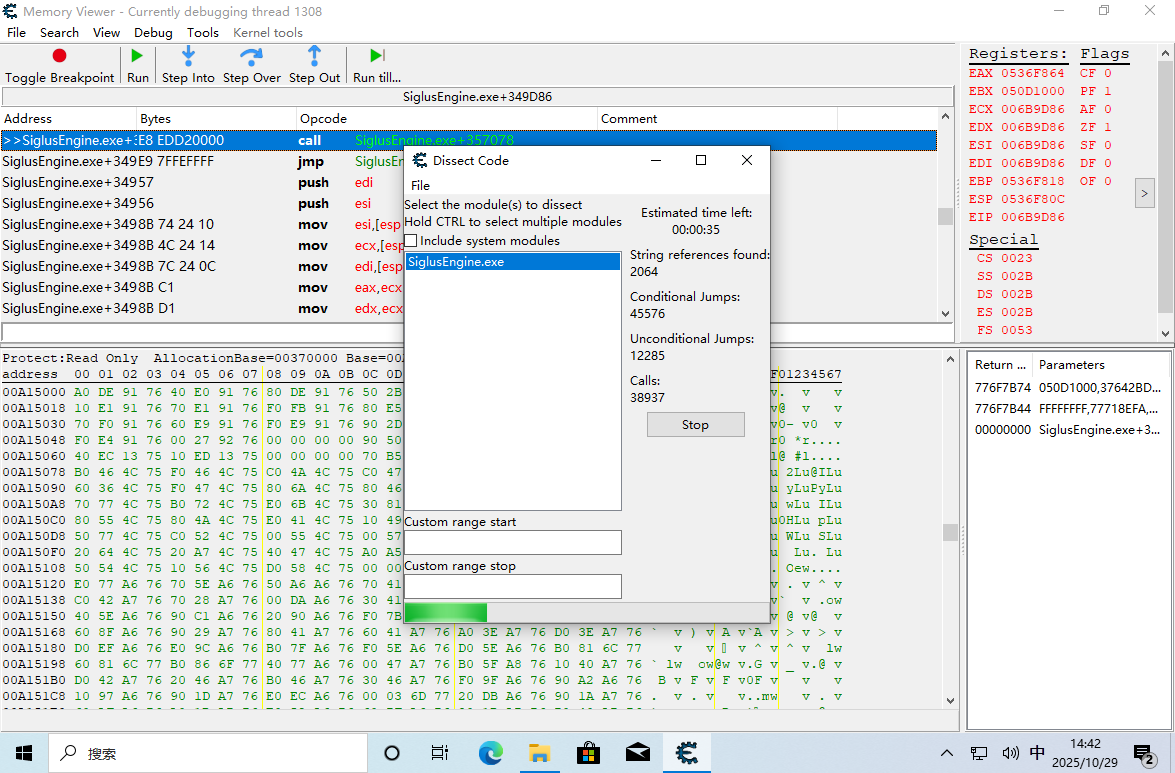
Task: Toggle the ZF flag value
Action: point(1107,127)
